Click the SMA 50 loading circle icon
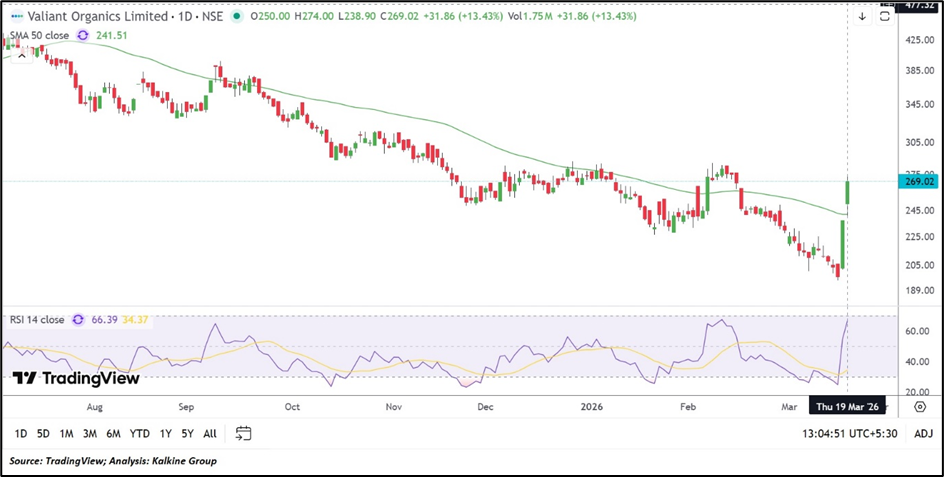 click(83, 36)
